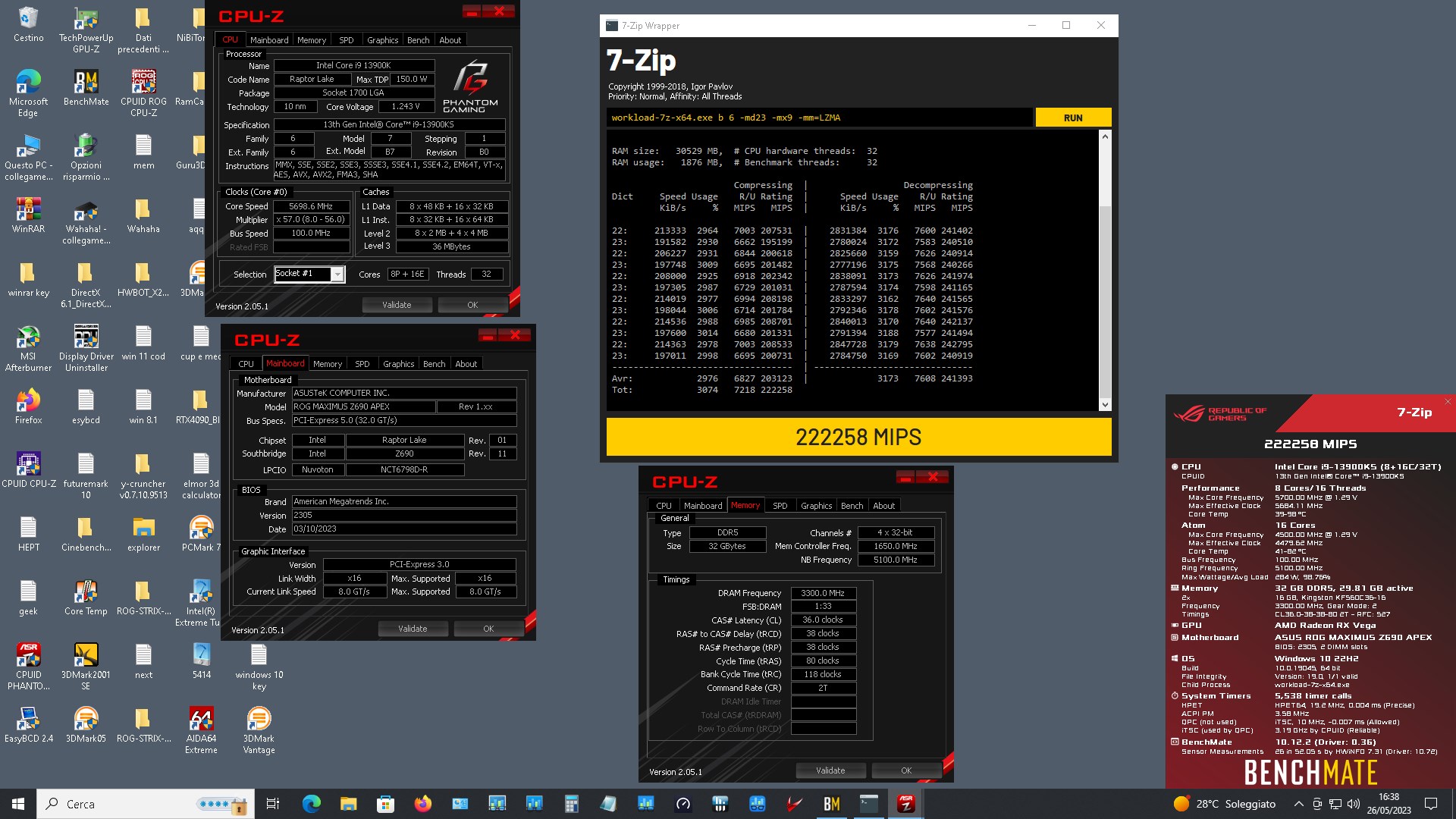Image resolution: width=1456 pixels, height=819 pixels.
Task: Click the 7-Zip output scrollbar down arrow
Action: click(1105, 405)
